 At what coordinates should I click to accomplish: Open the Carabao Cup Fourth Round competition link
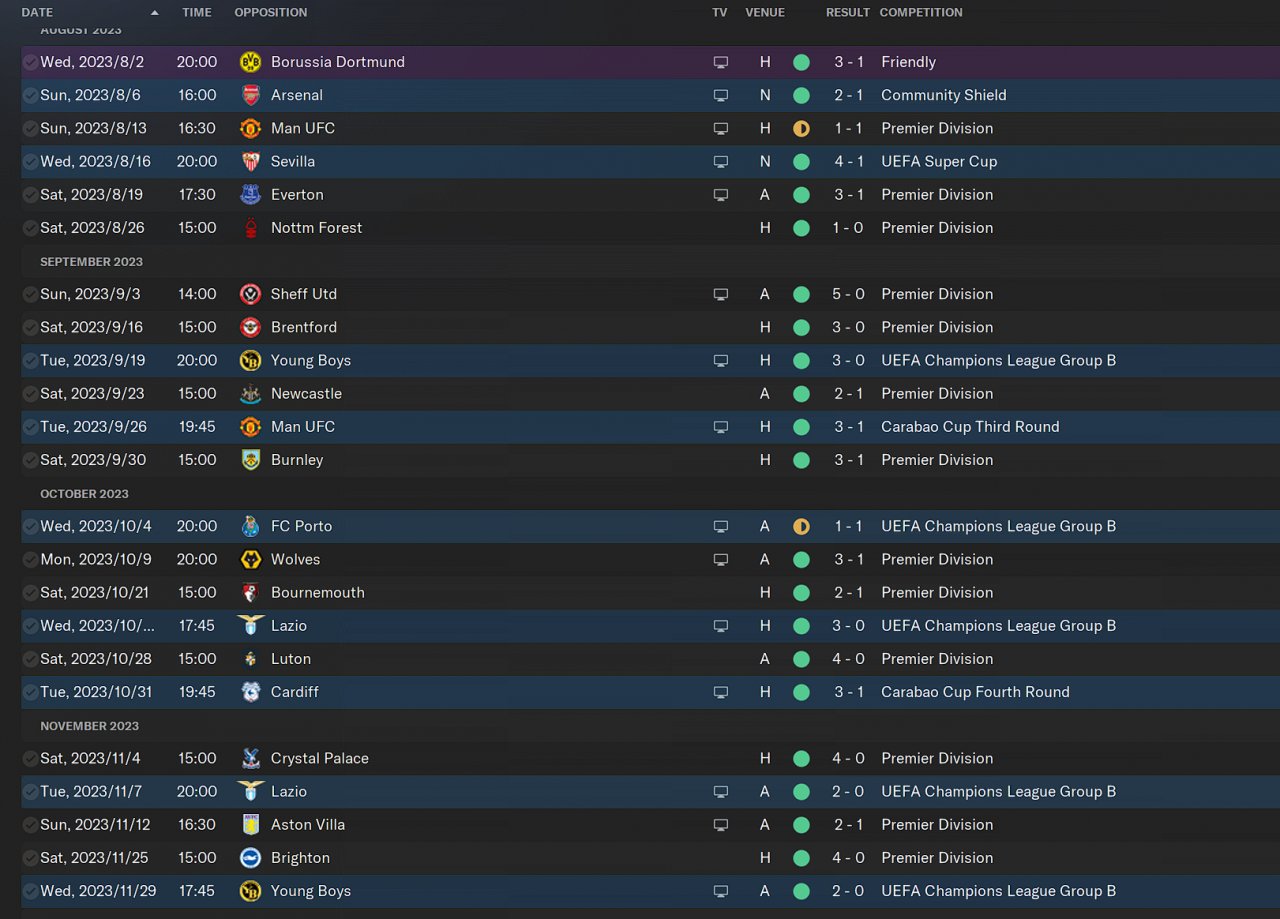[x=974, y=692]
